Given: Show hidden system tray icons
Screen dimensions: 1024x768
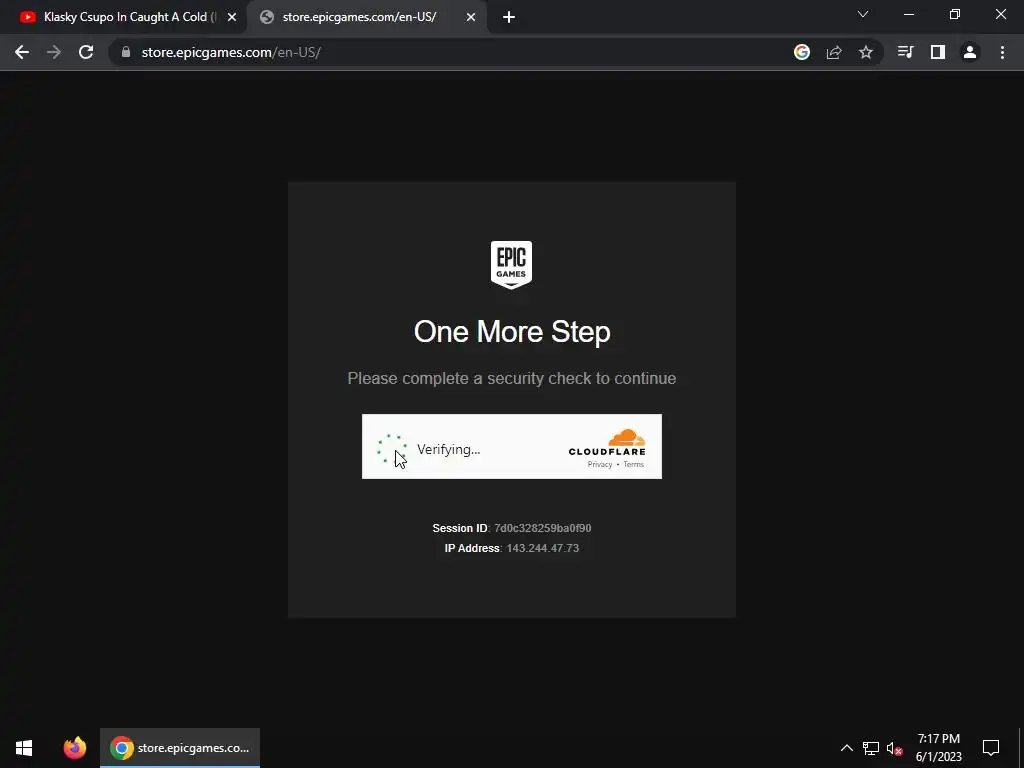Looking at the screenshot, I should (x=846, y=748).
